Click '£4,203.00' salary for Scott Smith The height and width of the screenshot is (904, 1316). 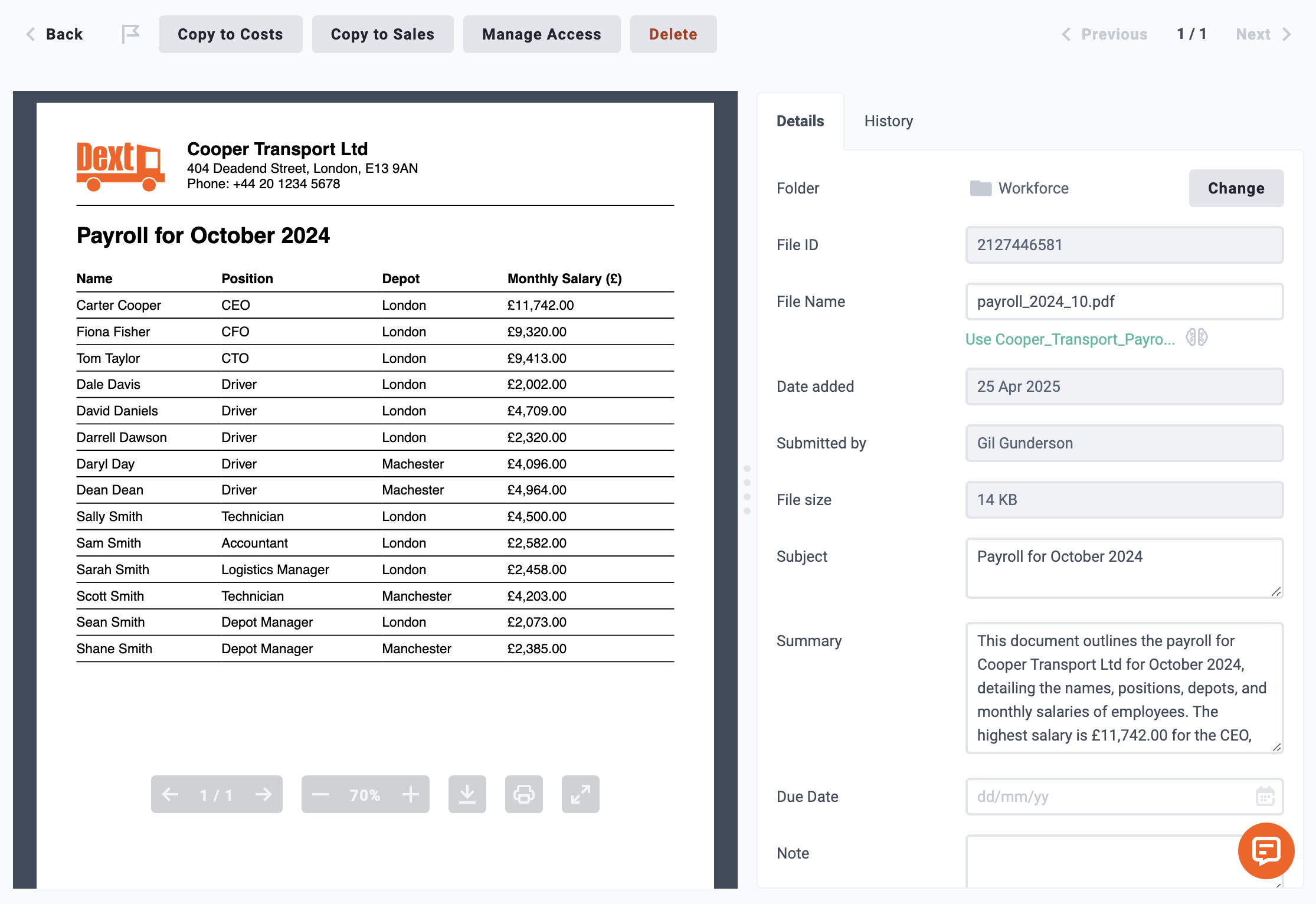click(537, 596)
